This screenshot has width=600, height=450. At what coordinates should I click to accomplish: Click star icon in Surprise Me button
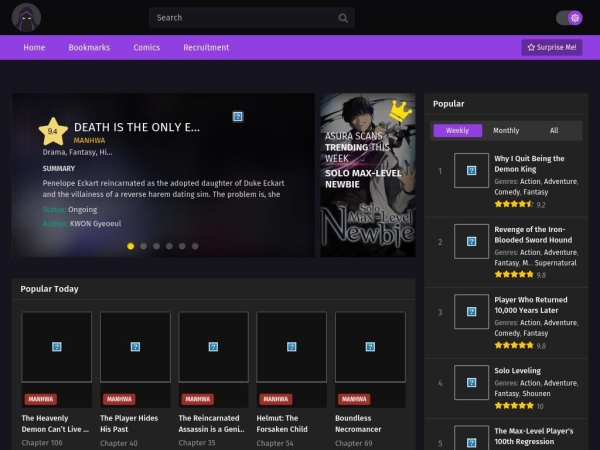[531, 47]
